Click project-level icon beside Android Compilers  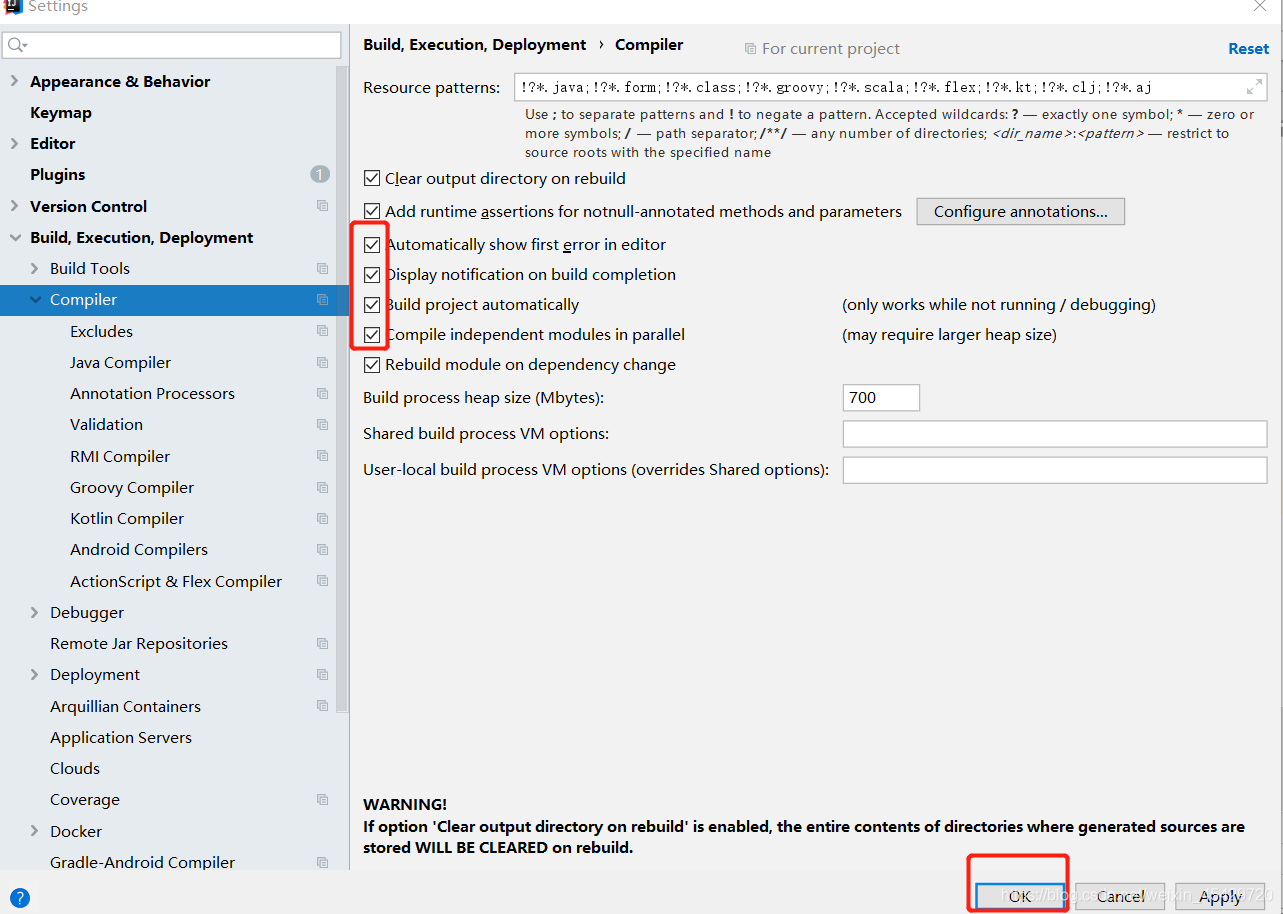point(322,549)
